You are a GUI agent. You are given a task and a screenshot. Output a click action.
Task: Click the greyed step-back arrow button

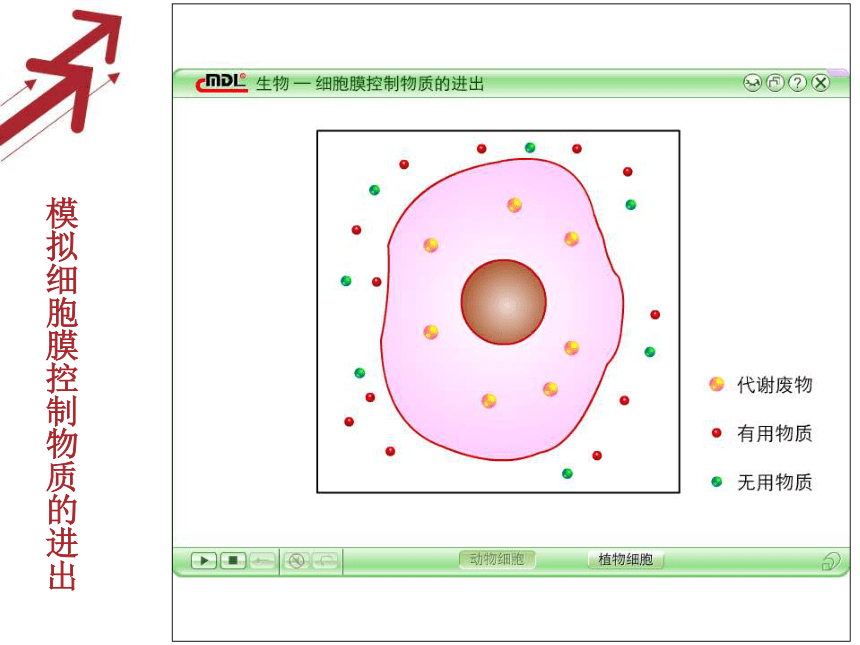pyautogui.click(x=263, y=561)
